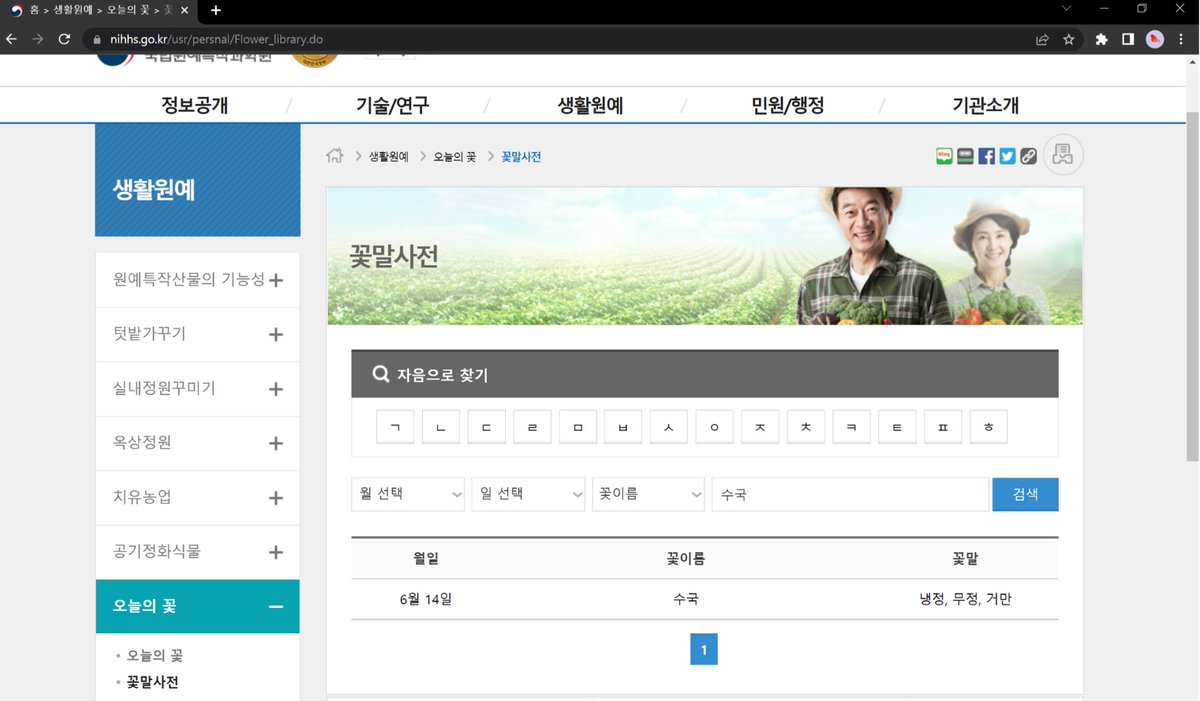Open 꽃말사전 submenu link
The width and height of the screenshot is (1200, 701).
click(153, 682)
